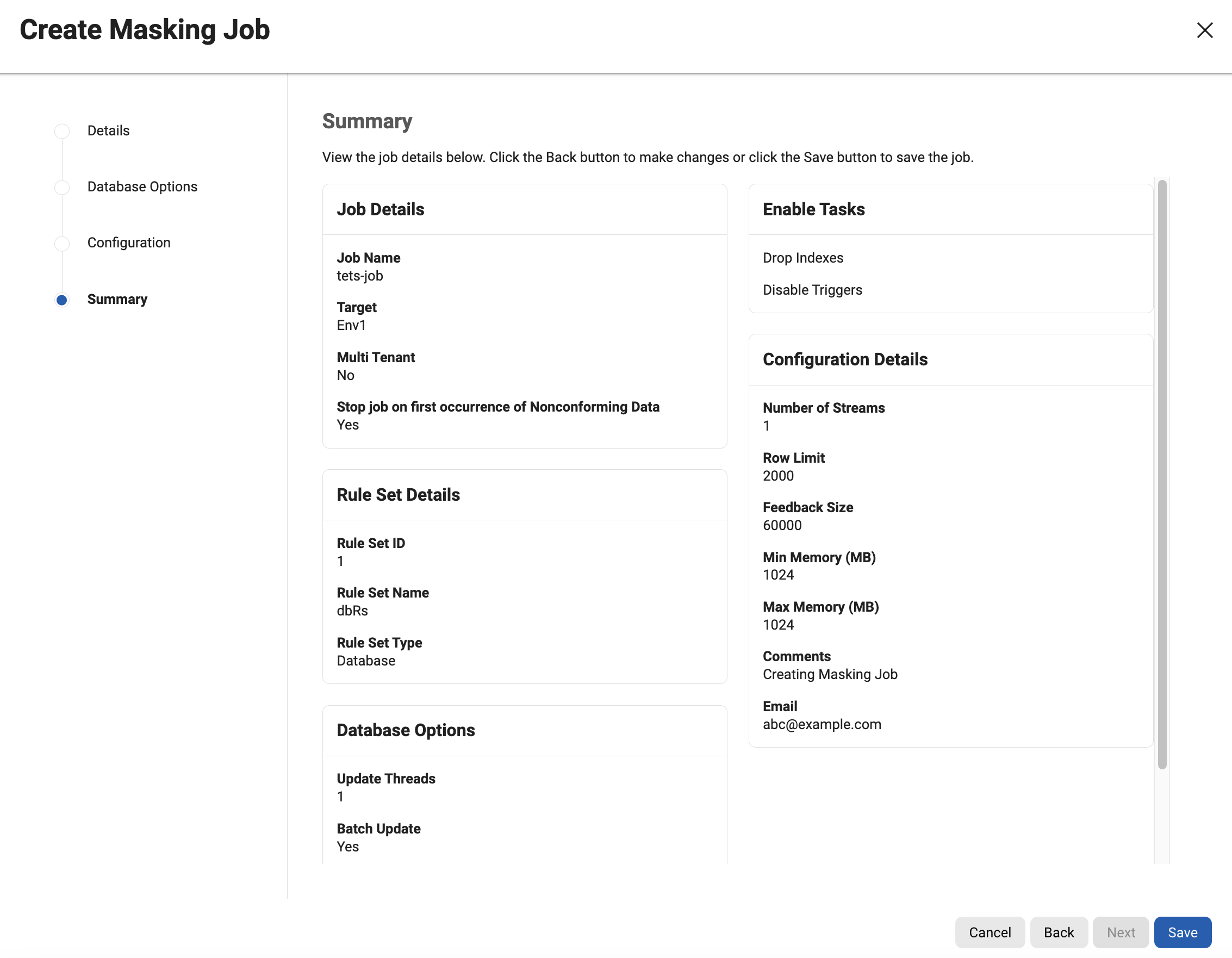
Task: Click the abc@example.com email value
Action: point(822,724)
